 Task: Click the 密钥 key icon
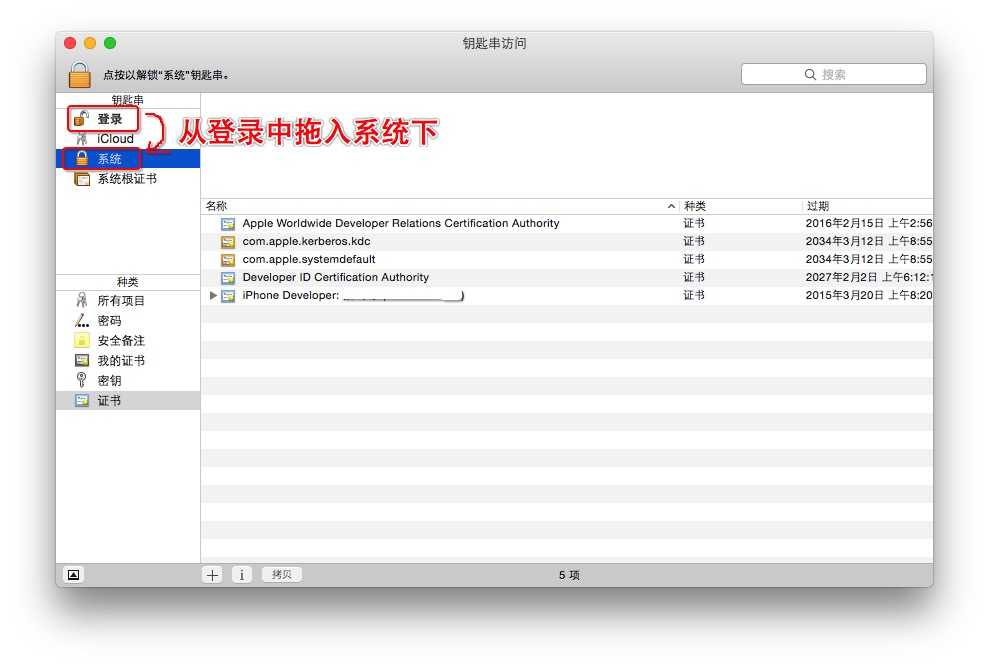coord(81,380)
